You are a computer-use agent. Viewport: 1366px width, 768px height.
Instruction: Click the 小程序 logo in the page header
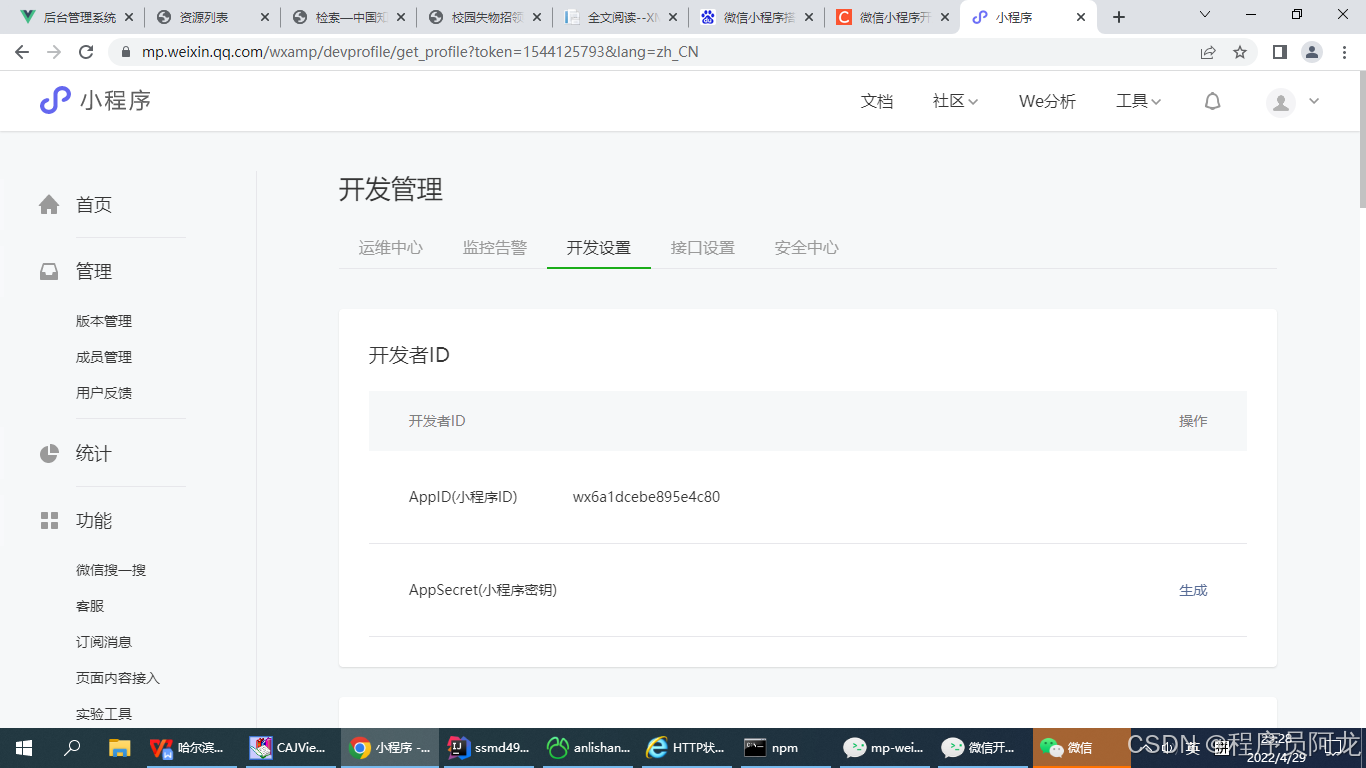[x=95, y=100]
